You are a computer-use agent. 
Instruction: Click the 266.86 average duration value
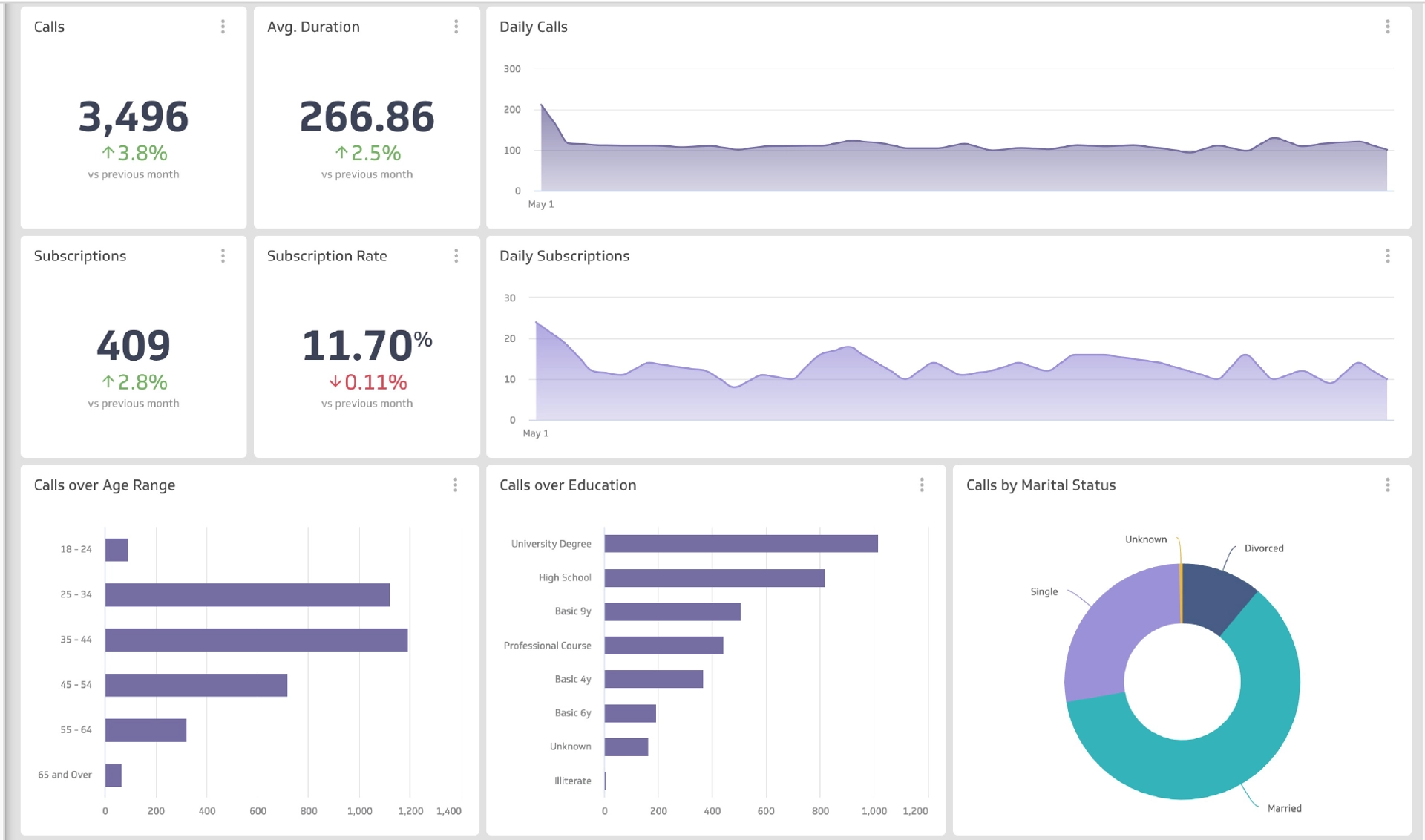[367, 117]
